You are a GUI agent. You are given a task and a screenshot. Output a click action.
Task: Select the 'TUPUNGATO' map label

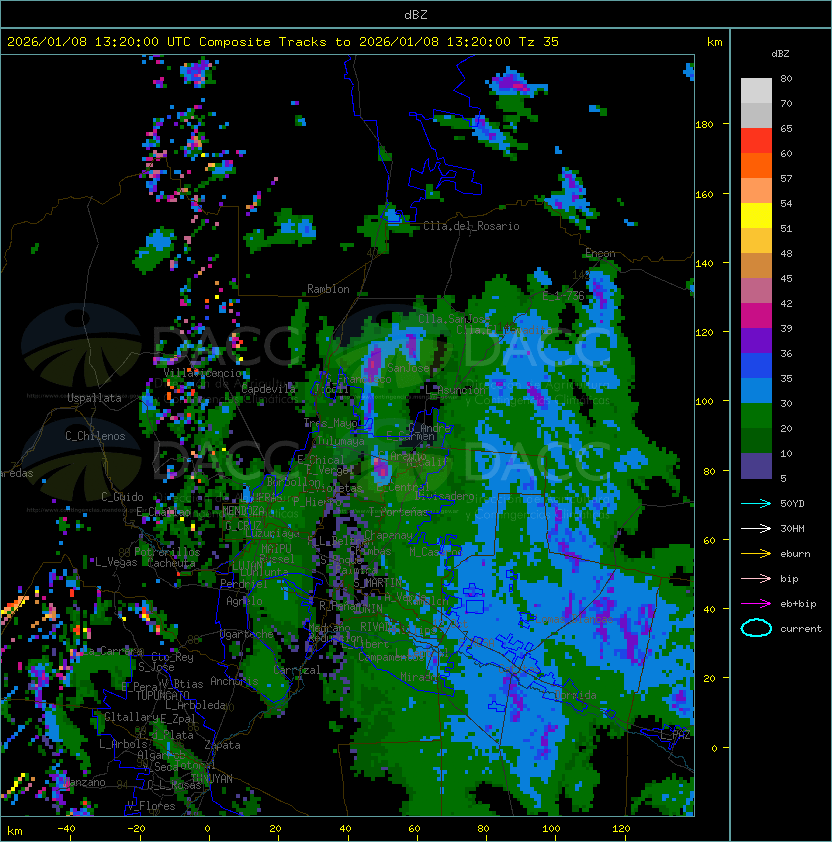tap(162, 695)
